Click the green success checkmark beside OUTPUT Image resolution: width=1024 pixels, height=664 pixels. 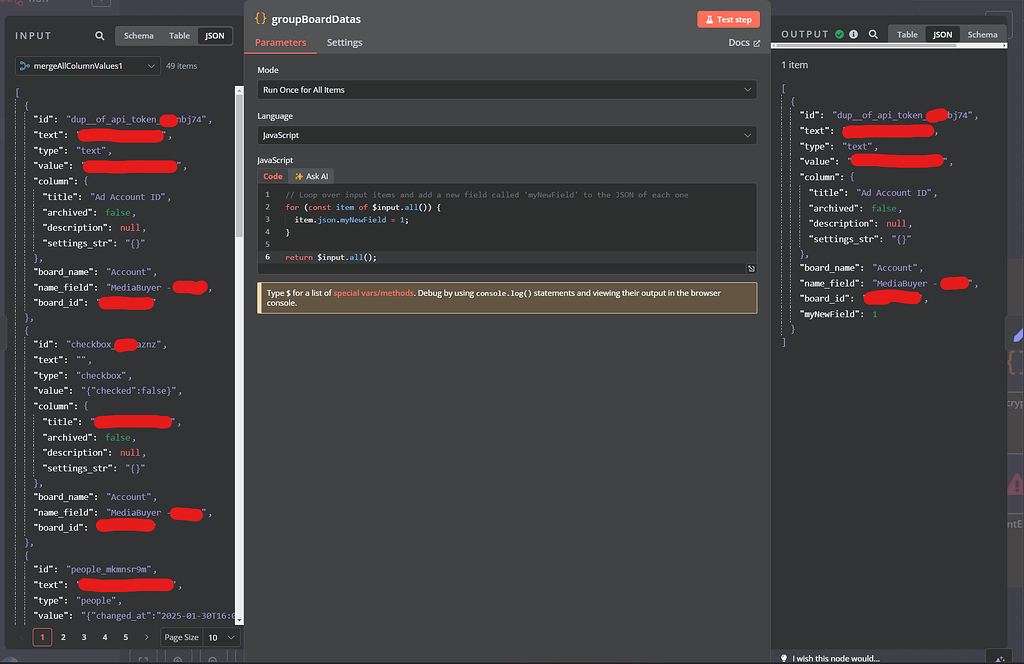click(838, 33)
